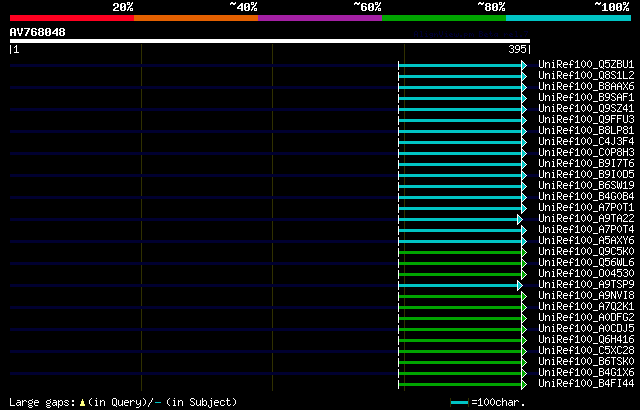Image resolution: width=640 pixels, height=410 pixels.
Task: Click the cyan arrowhead on the A5AXY6 row
Action: [x=524, y=242]
